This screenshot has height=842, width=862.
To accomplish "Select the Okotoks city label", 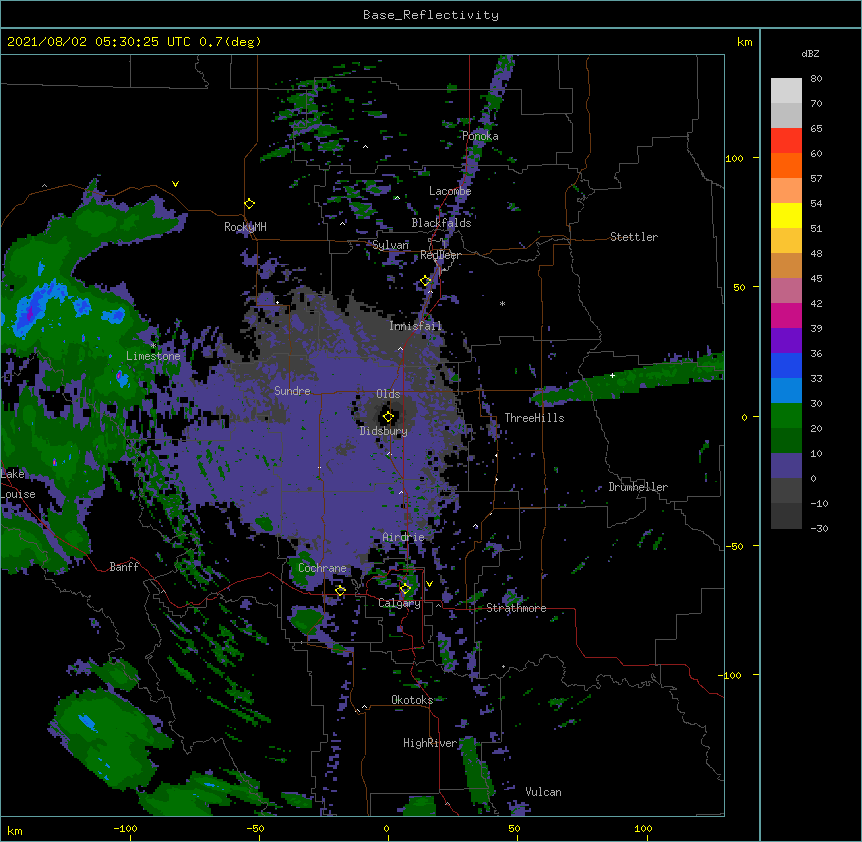I will (x=412, y=700).
